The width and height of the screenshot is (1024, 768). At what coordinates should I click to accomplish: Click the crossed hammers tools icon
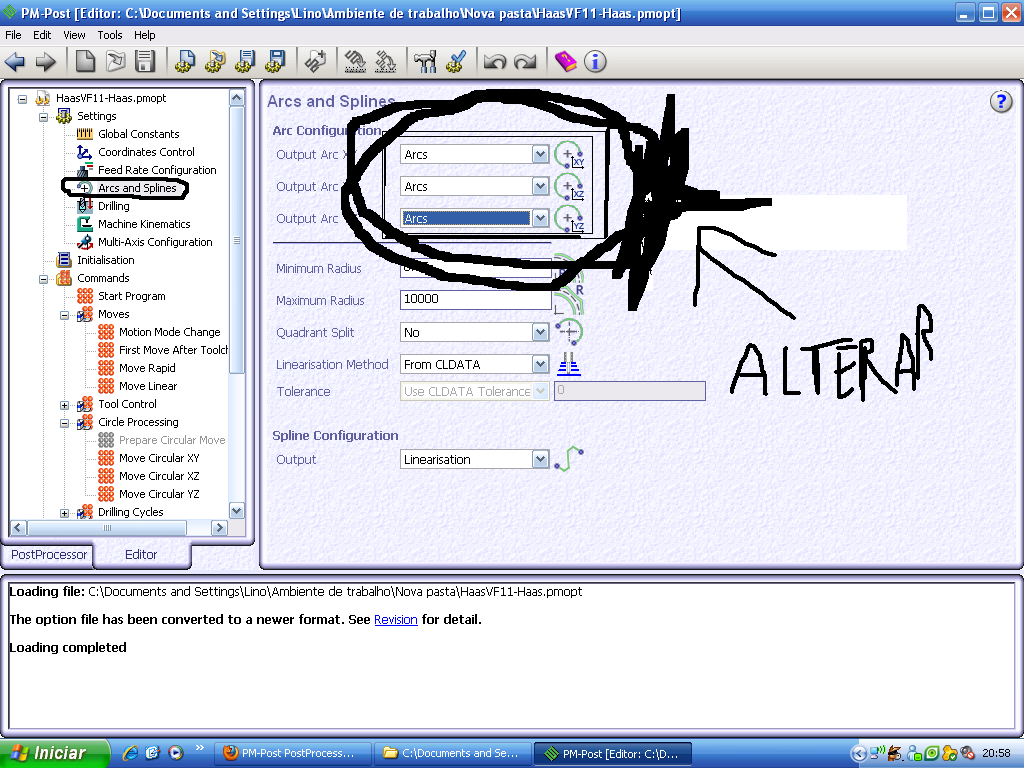(x=425, y=62)
